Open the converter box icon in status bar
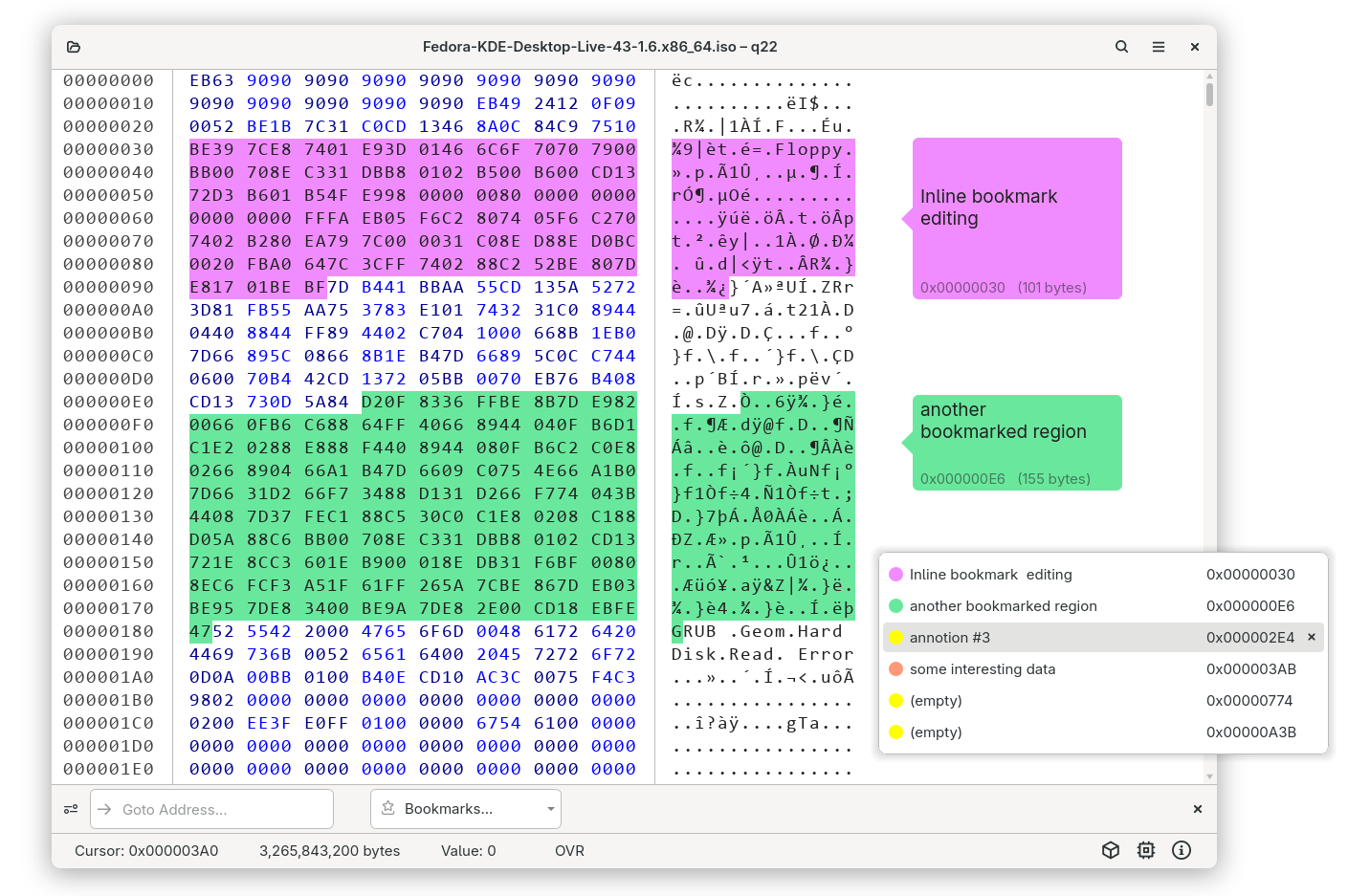Image resolution: width=1370 pixels, height=896 pixels. 1110,850
